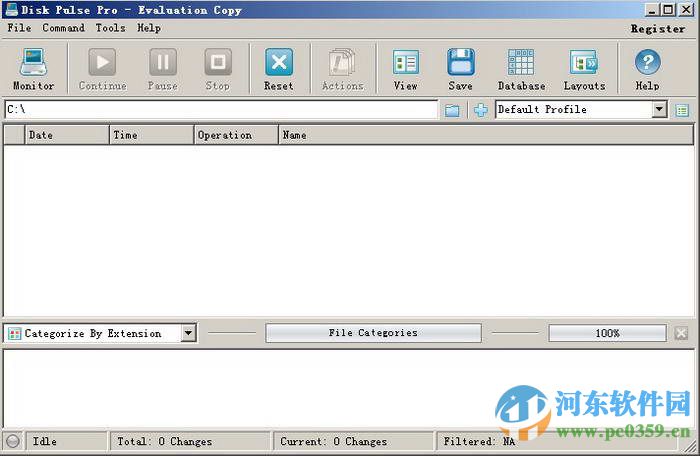Click the status circle icon beside Idle
The height and width of the screenshot is (456, 700).
(x=13, y=441)
